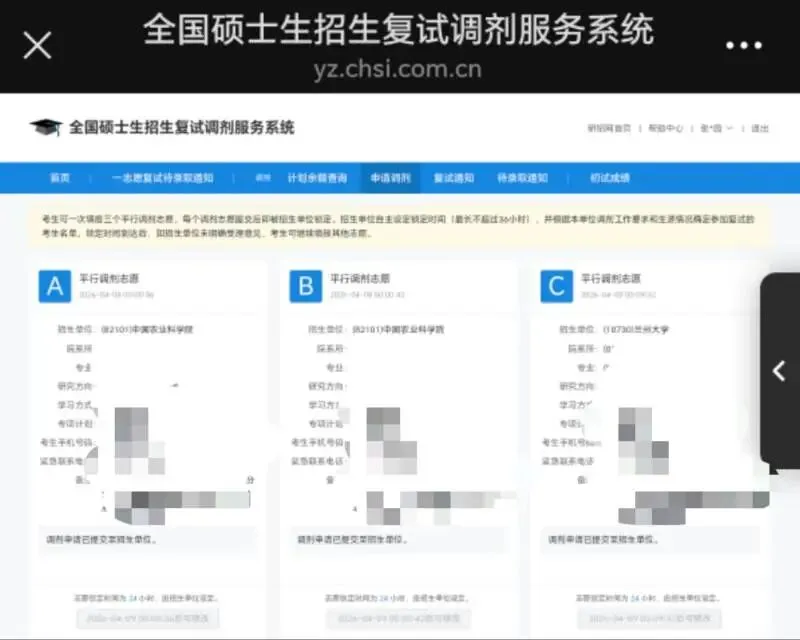Open 一志愿复试待录取通知 menu item

point(162,178)
